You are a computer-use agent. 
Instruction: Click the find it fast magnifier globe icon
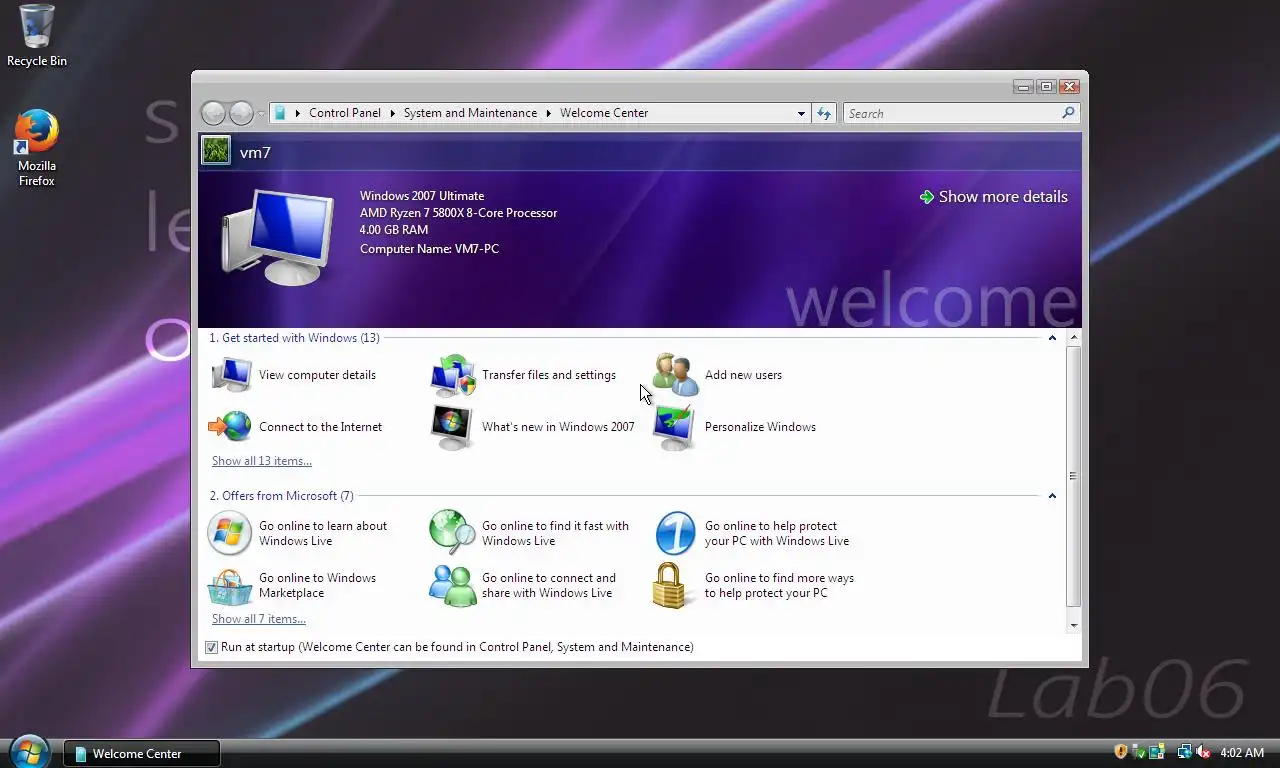[453, 533]
